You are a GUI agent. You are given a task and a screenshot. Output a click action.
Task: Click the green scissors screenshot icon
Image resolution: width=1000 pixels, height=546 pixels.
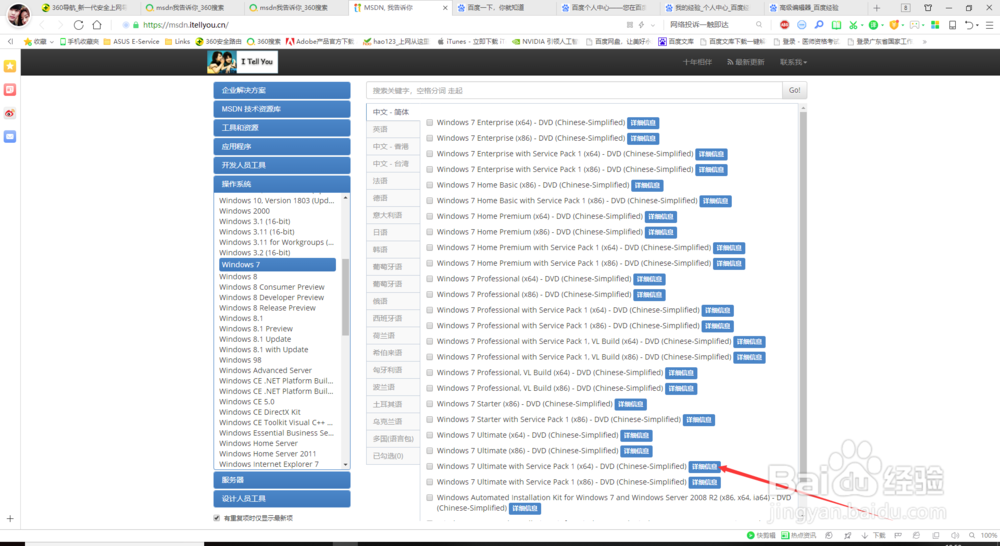853,25
